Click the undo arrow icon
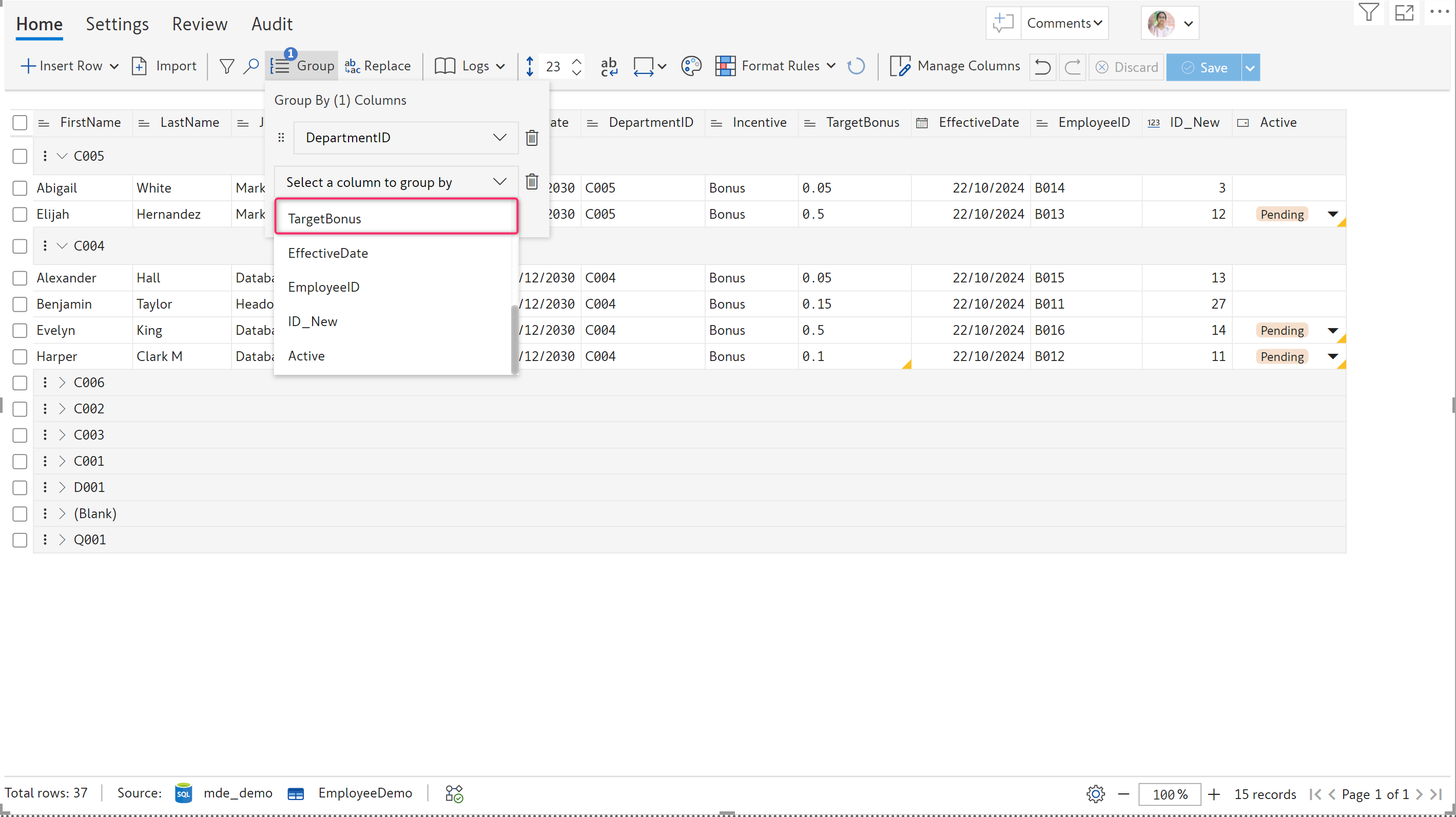1456x817 pixels. (x=1042, y=67)
